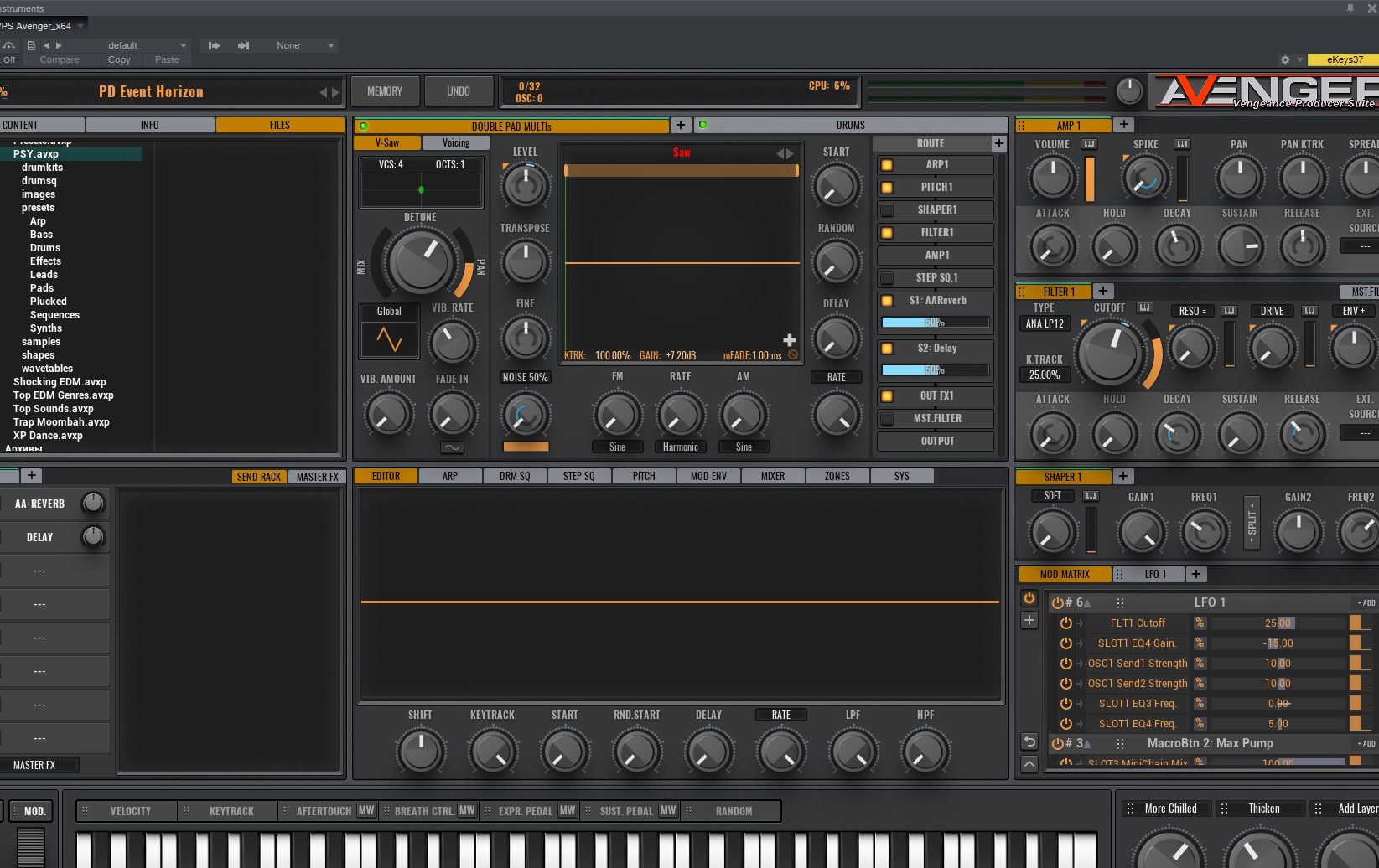1379x868 pixels.
Task: Select the next waveform arrow beside Saw
Action: coord(790,153)
